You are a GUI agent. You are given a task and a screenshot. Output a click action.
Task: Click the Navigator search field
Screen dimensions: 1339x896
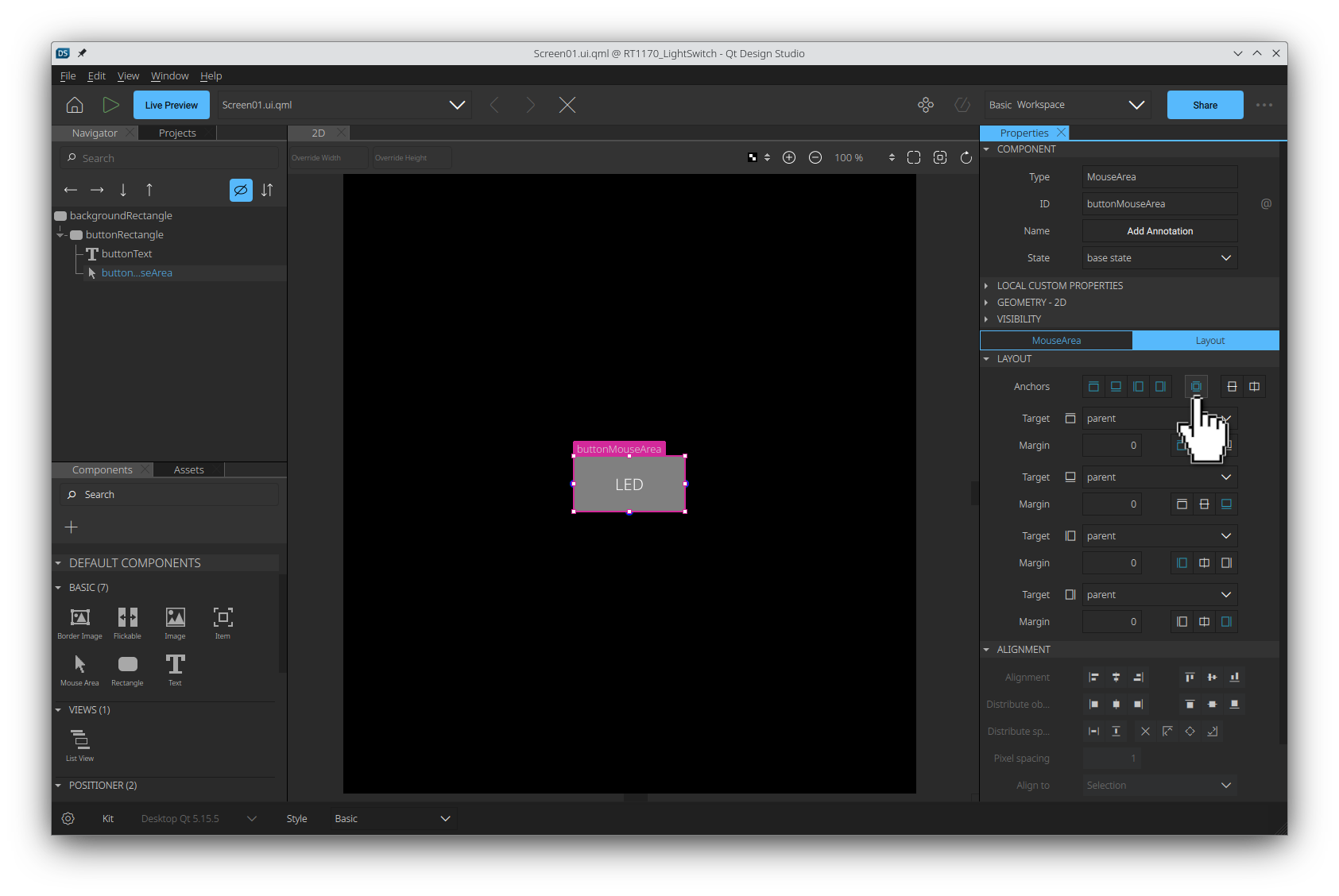point(168,157)
